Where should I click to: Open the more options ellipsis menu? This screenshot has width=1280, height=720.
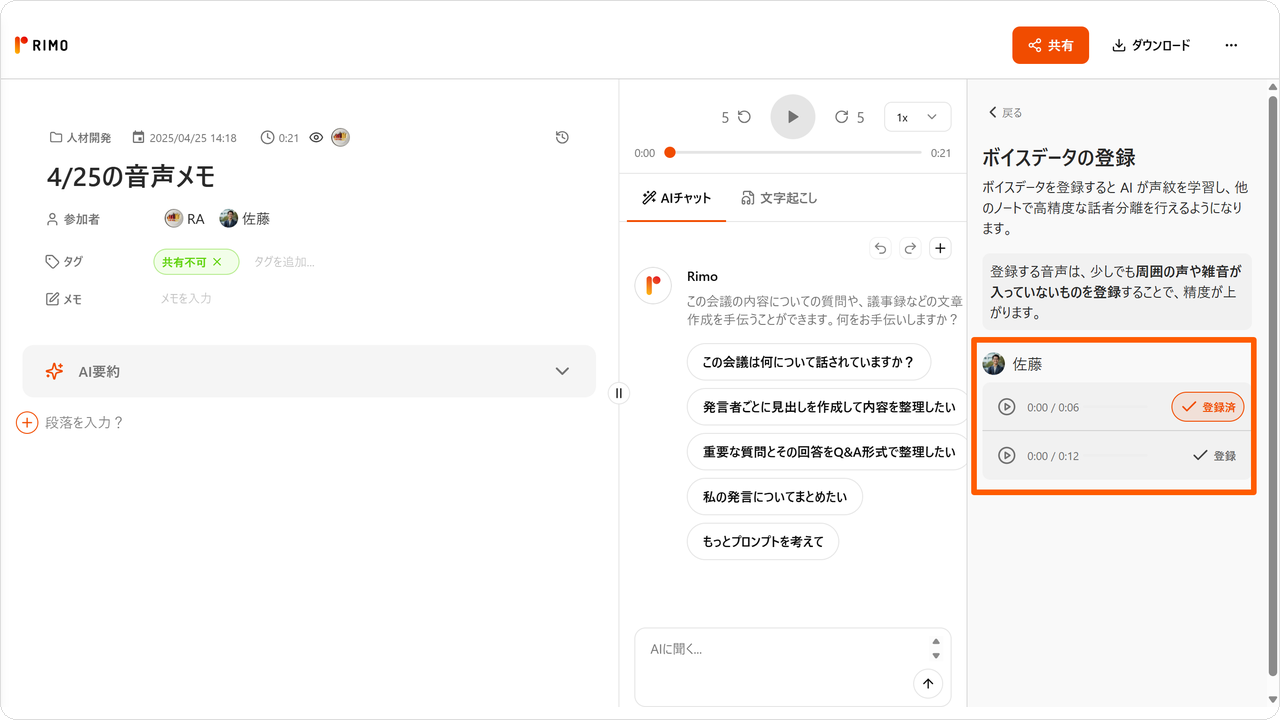pos(1231,45)
